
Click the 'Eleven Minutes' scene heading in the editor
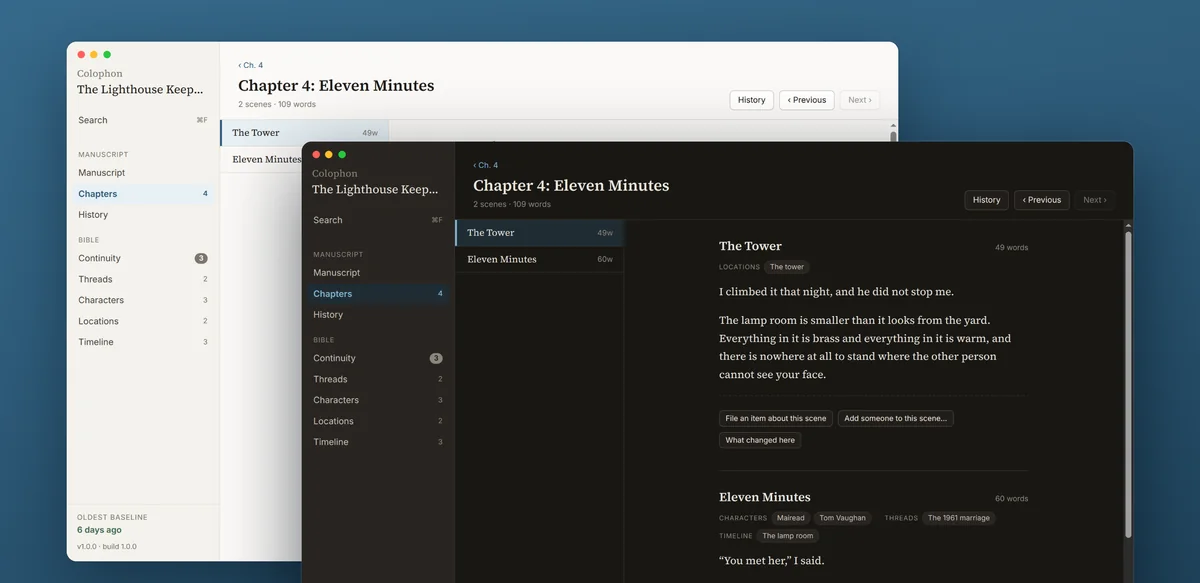pos(765,497)
